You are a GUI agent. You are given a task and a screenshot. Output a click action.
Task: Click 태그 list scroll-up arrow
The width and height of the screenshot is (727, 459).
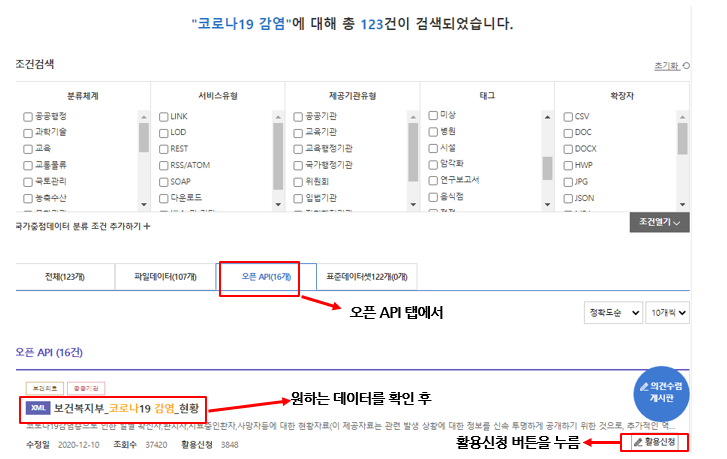coord(548,117)
